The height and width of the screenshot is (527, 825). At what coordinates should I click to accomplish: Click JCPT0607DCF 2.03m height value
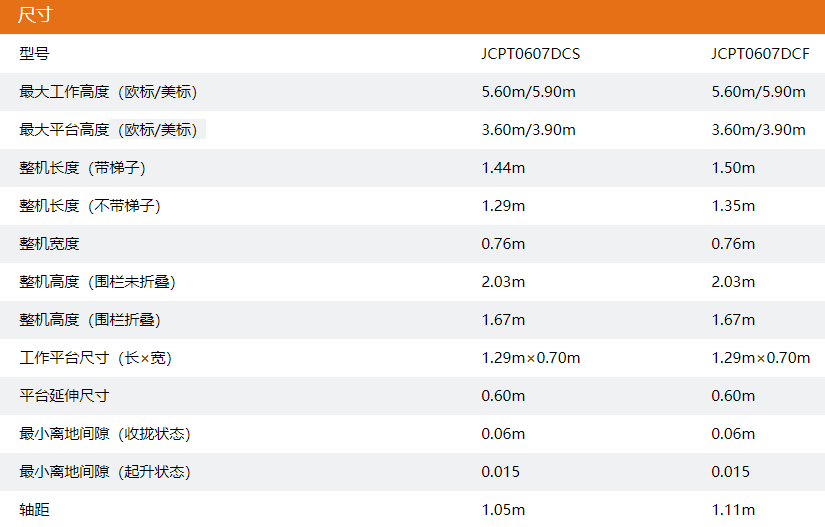[733, 282]
